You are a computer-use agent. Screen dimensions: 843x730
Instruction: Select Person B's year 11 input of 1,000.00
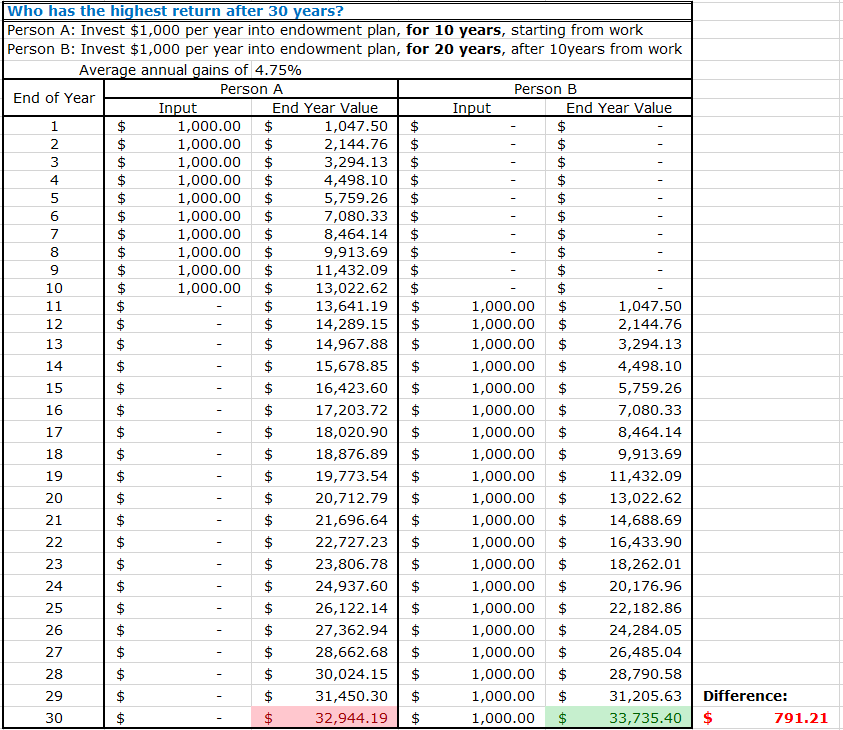pos(471,306)
